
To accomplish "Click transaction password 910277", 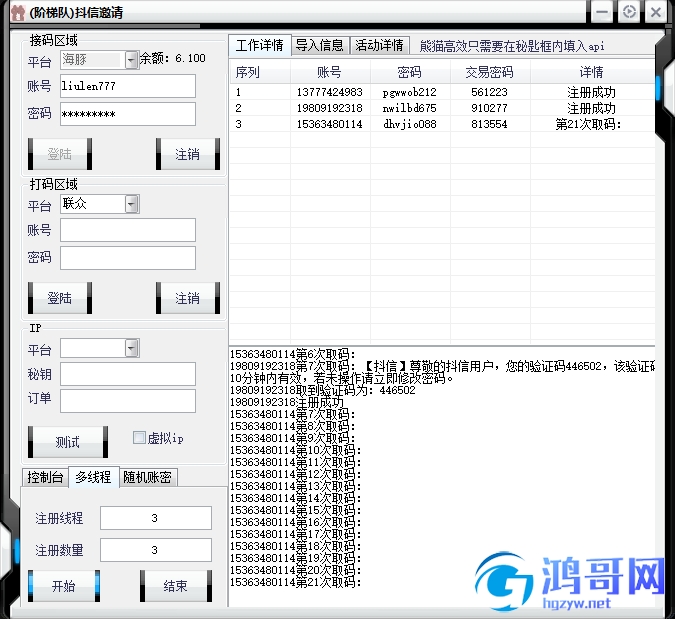I will [x=489, y=108].
